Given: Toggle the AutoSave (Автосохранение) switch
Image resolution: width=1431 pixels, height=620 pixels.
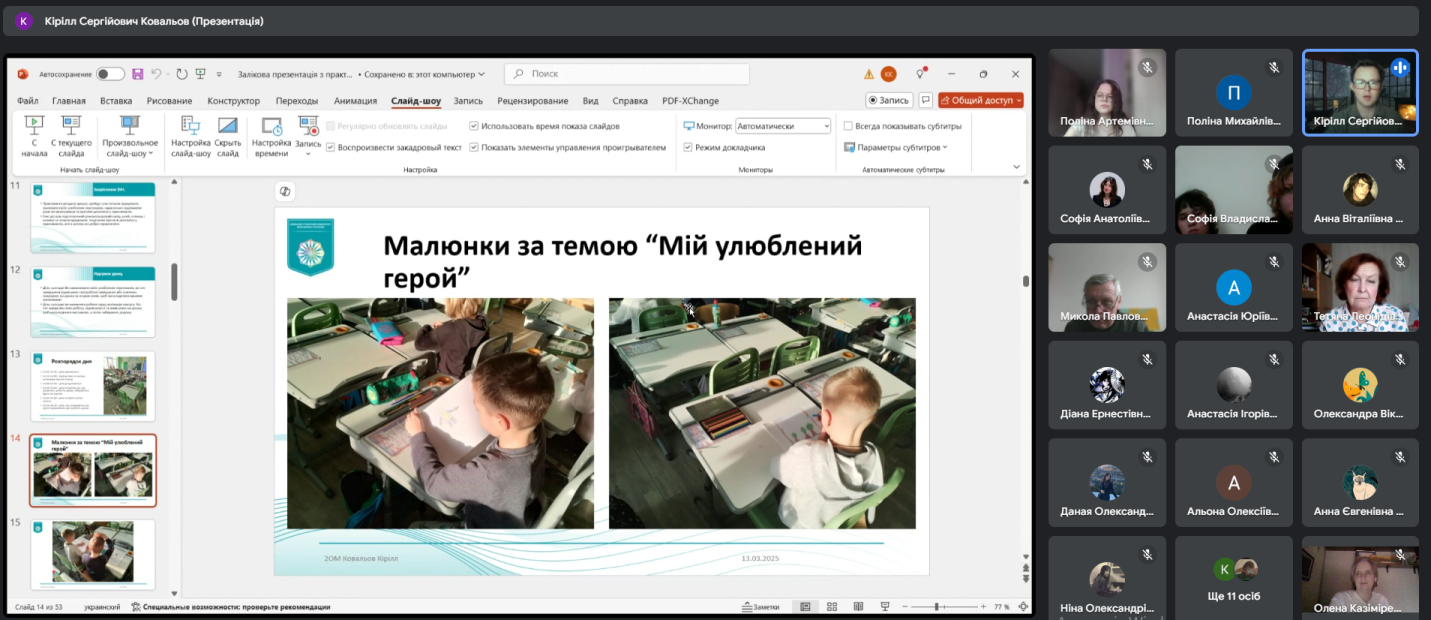Looking at the screenshot, I should [x=110, y=74].
